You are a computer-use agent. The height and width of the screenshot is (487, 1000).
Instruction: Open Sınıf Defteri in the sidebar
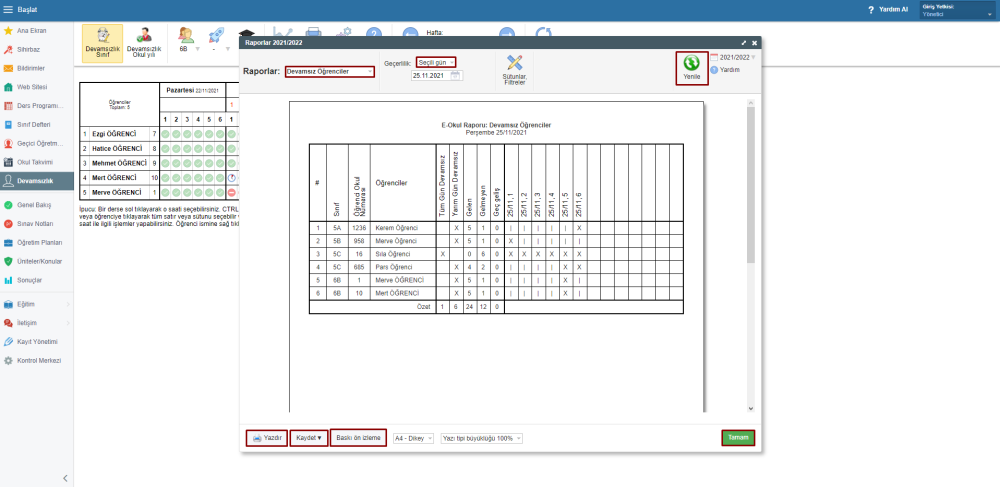(x=36, y=124)
